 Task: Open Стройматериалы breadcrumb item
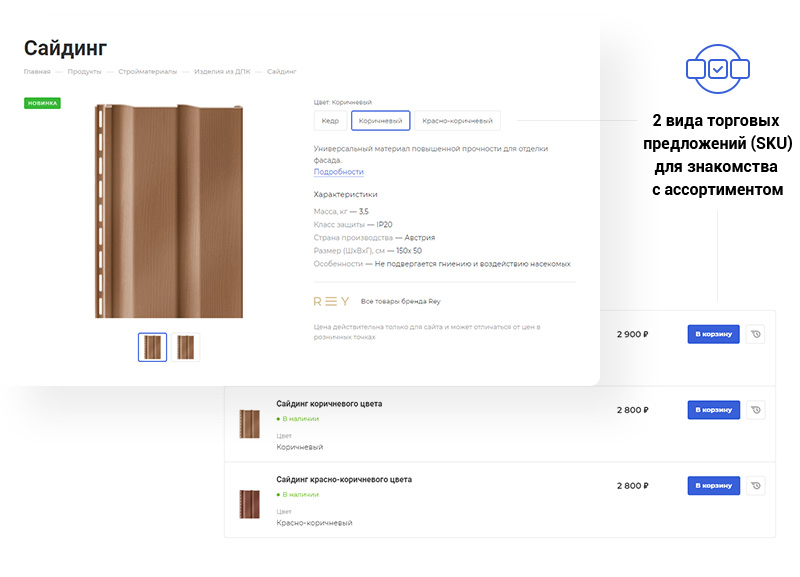click(147, 72)
